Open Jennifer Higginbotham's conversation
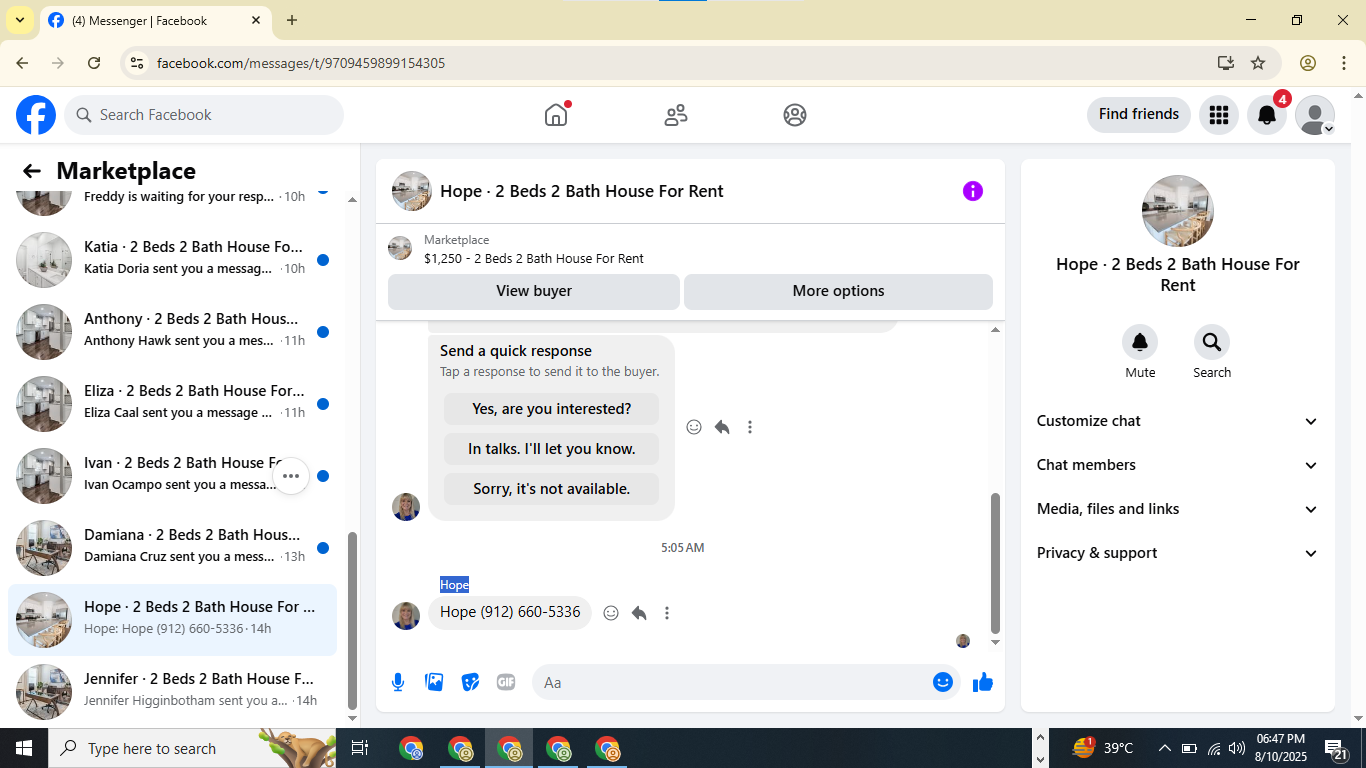This screenshot has width=1366, height=768. pos(173,692)
